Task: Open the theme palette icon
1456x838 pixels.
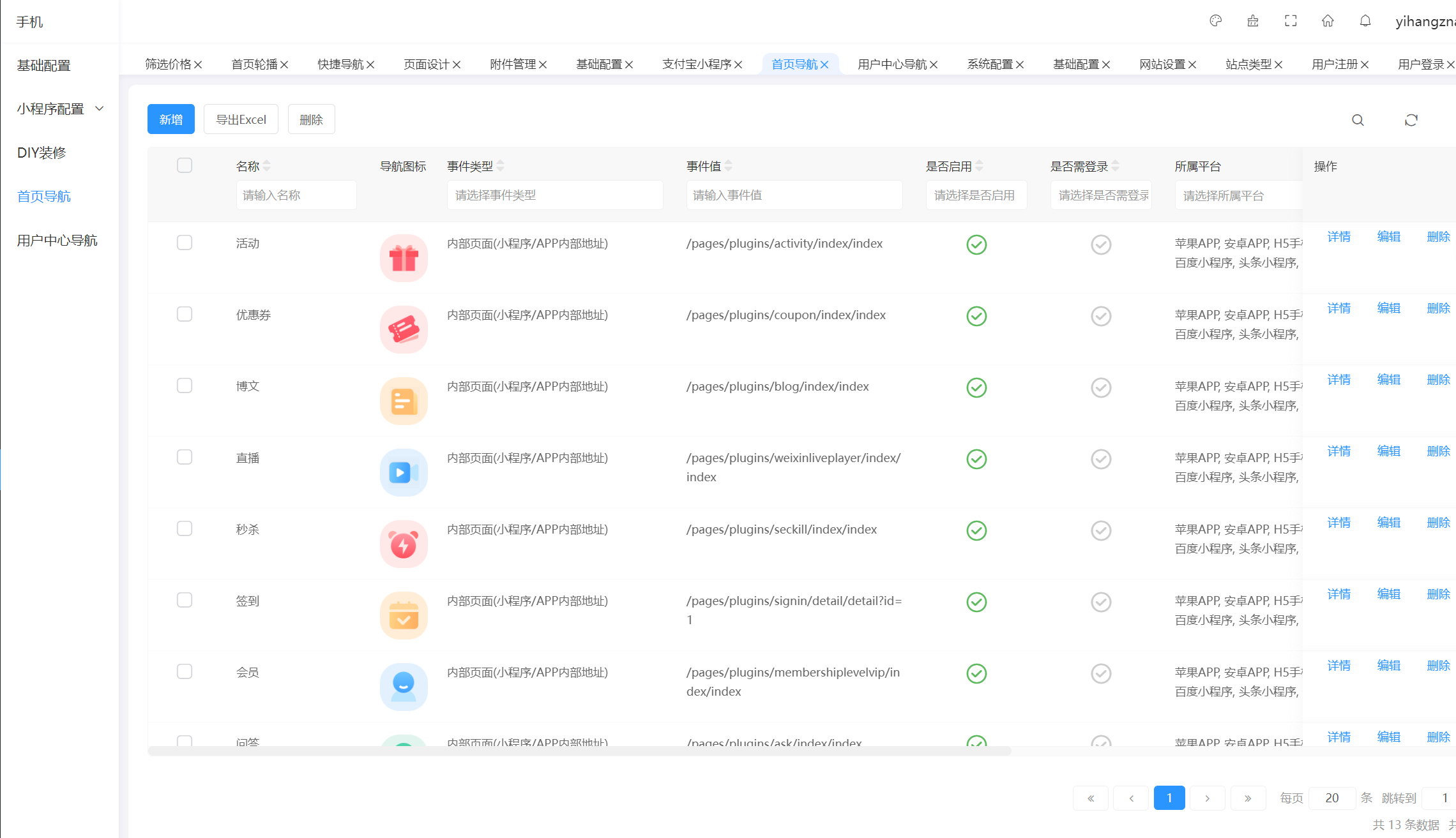Action: pos(1215,21)
